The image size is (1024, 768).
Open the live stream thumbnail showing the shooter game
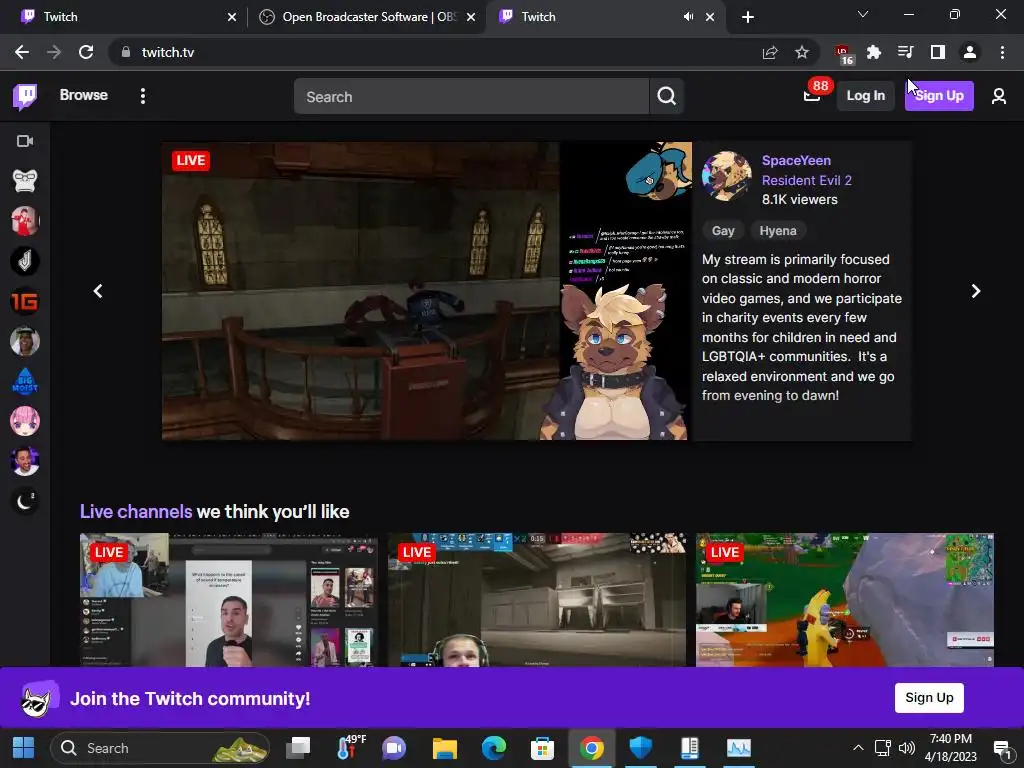click(537, 600)
